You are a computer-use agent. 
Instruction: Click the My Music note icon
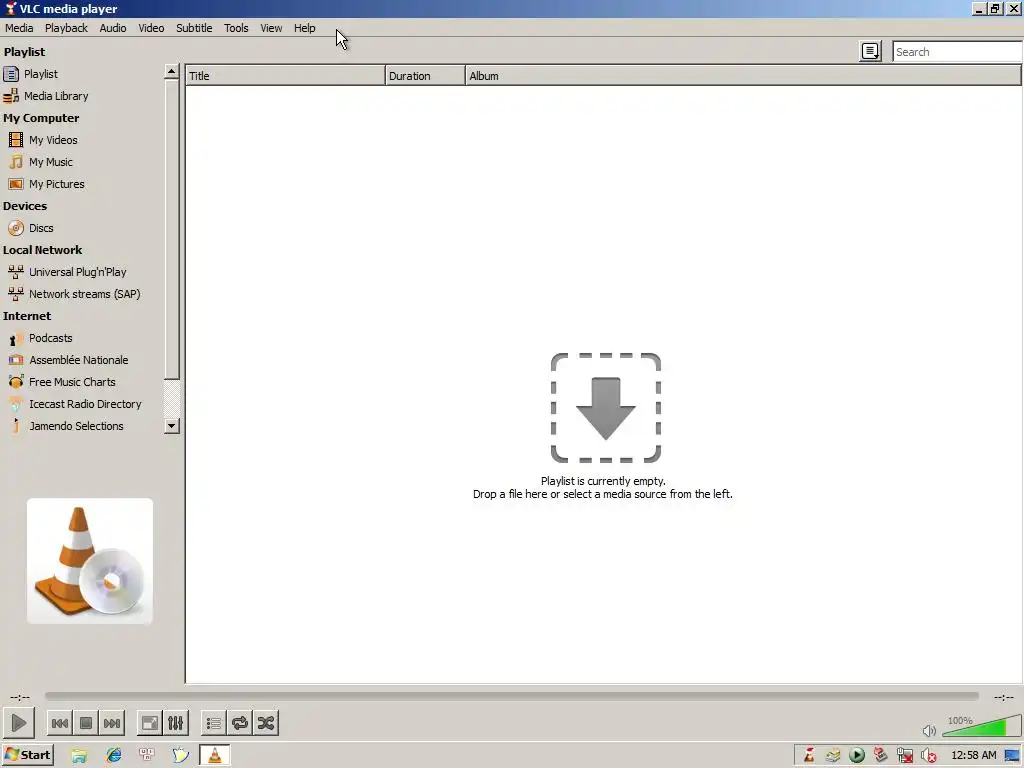(16, 162)
